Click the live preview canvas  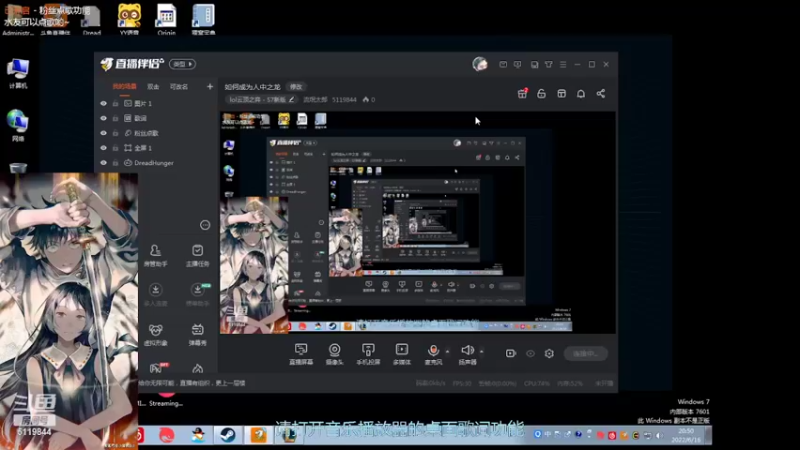click(417, 222)
